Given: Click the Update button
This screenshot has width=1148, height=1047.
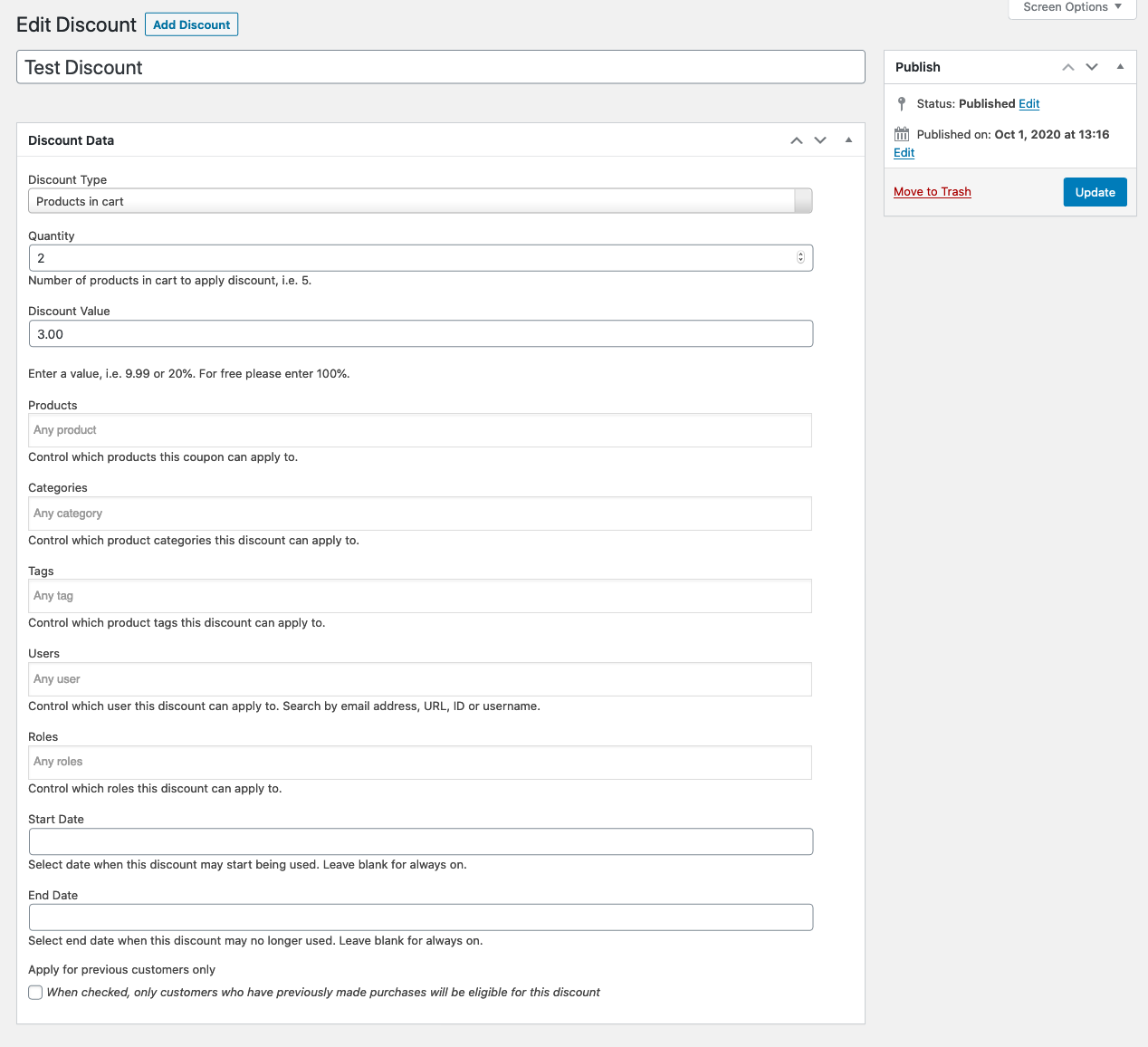Looking at the screenshot, I should click(x=1095, y=192).
